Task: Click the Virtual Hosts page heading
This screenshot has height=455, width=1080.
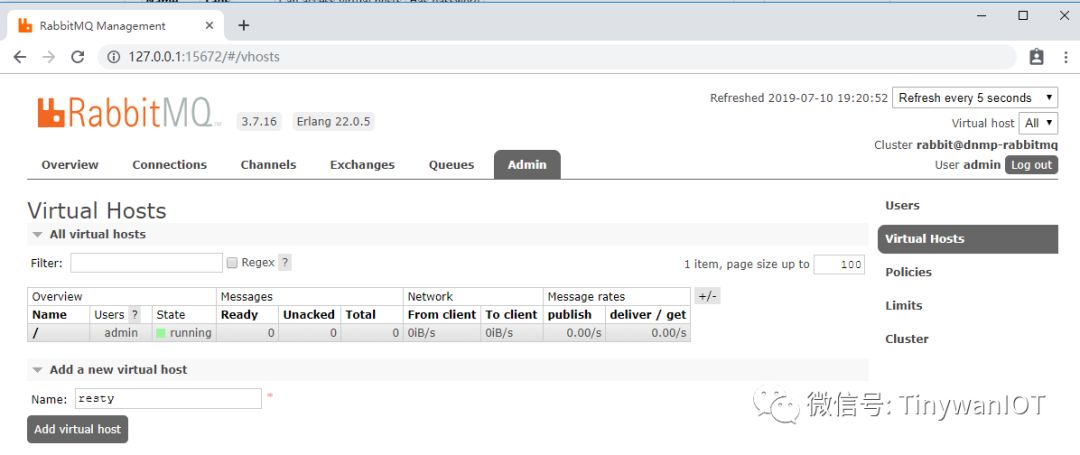Action: 97,210
